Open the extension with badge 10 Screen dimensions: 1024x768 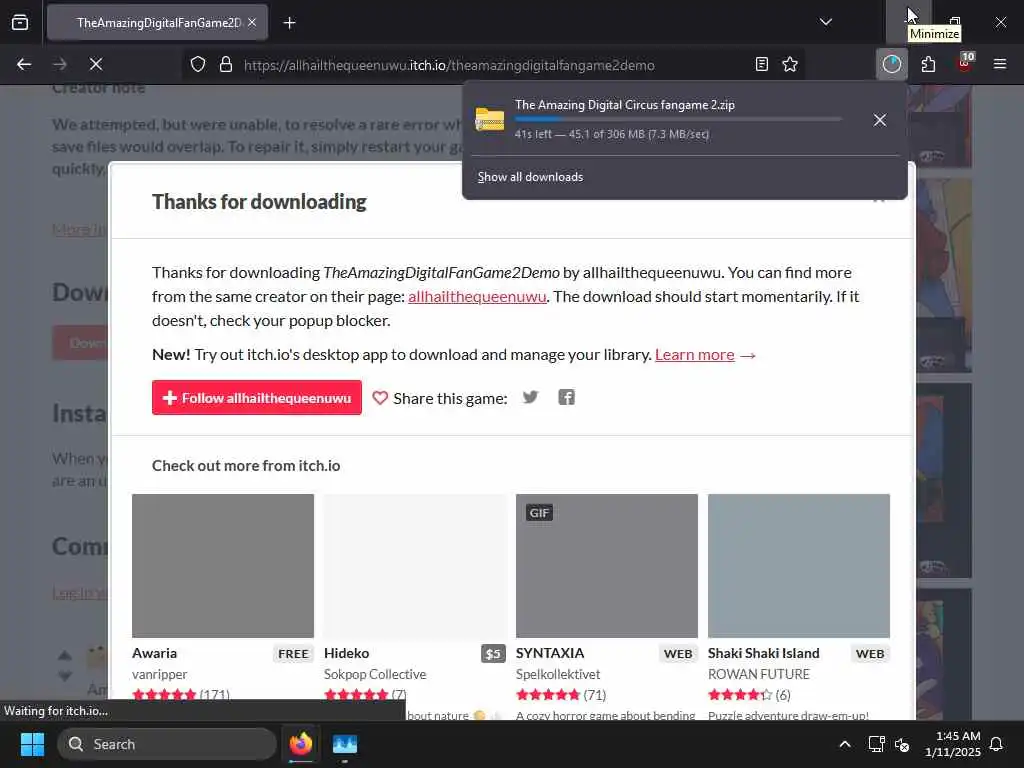click(x=965, y=63)
